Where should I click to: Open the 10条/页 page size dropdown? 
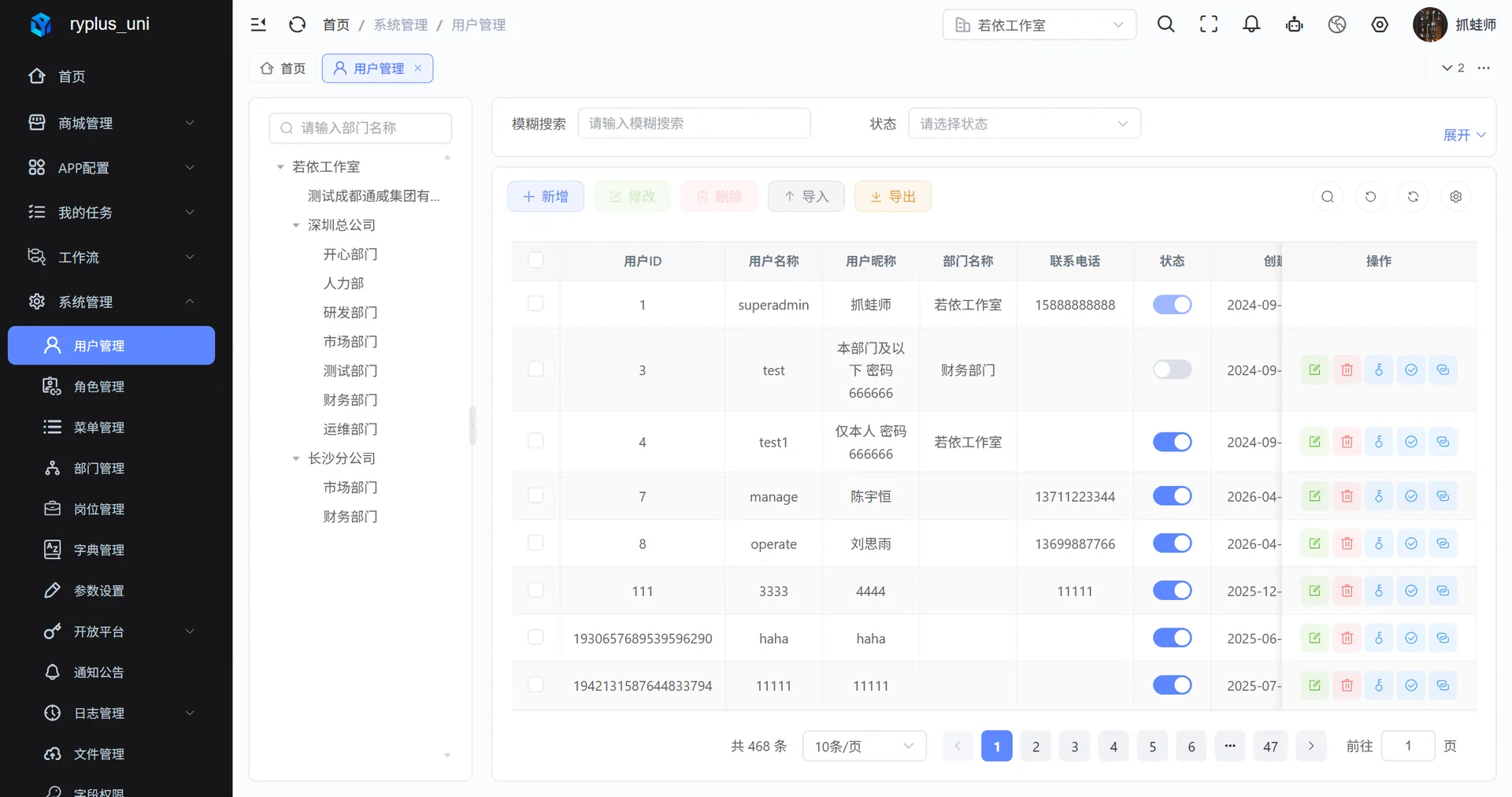[x=864, y=746]
